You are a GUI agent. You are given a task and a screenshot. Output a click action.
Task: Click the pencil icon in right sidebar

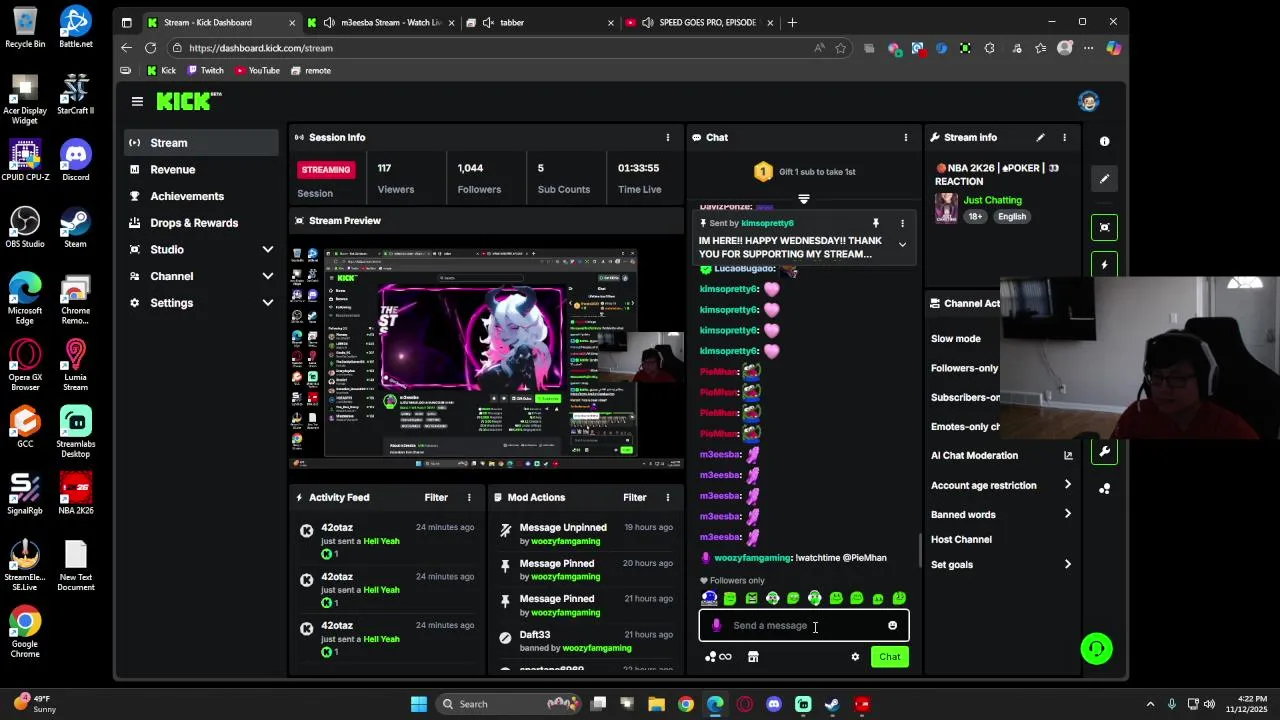[x=1104, y=179]
